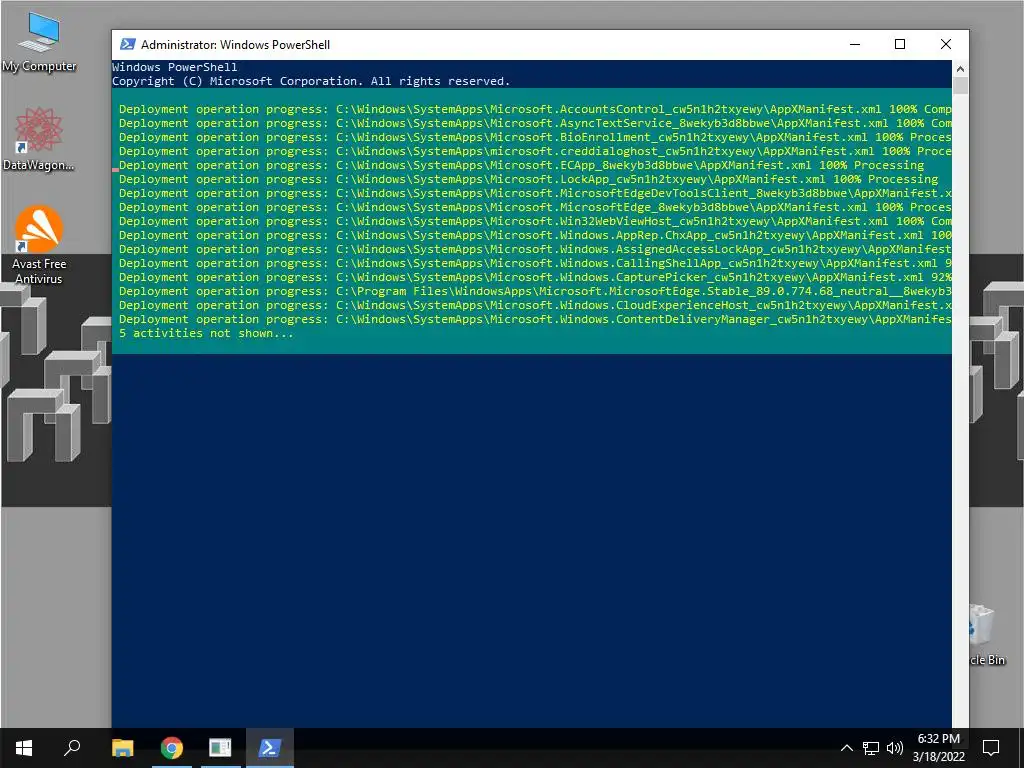The width and height of the screenshot is (1024, 768).
Task: Open File Explorer from the taskbar
Action: [123, 748]
